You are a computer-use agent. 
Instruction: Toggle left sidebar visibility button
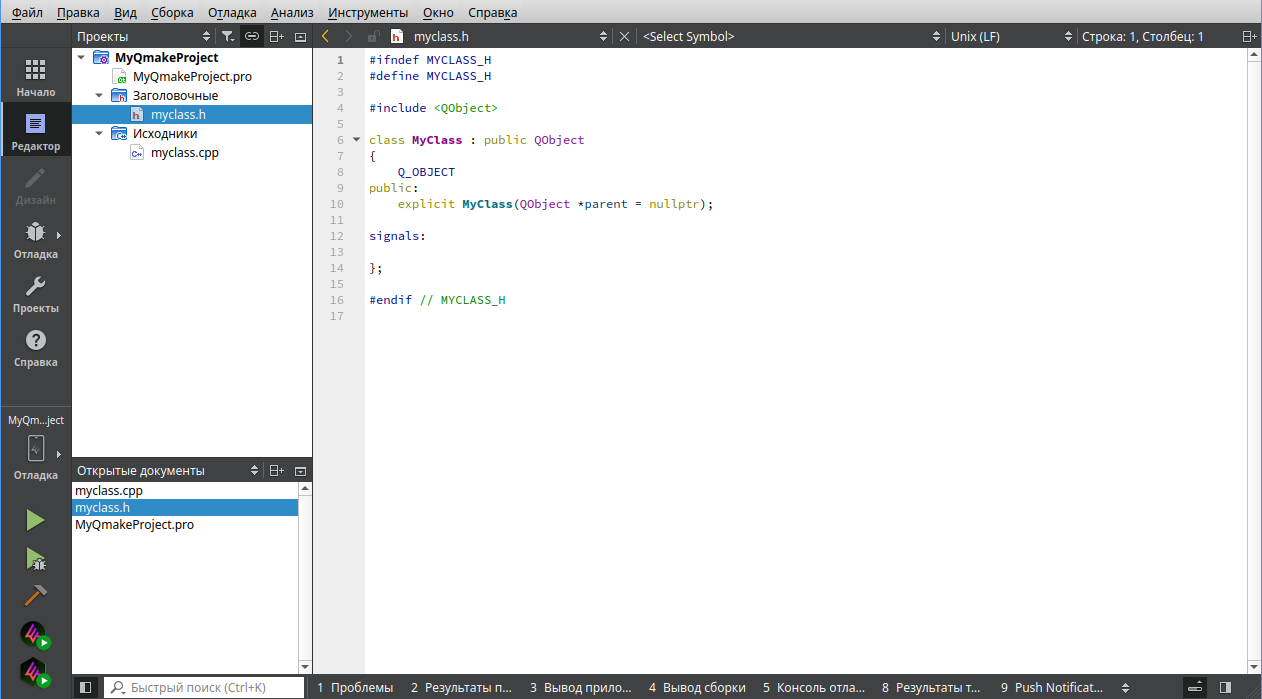(x=86, y=688)
